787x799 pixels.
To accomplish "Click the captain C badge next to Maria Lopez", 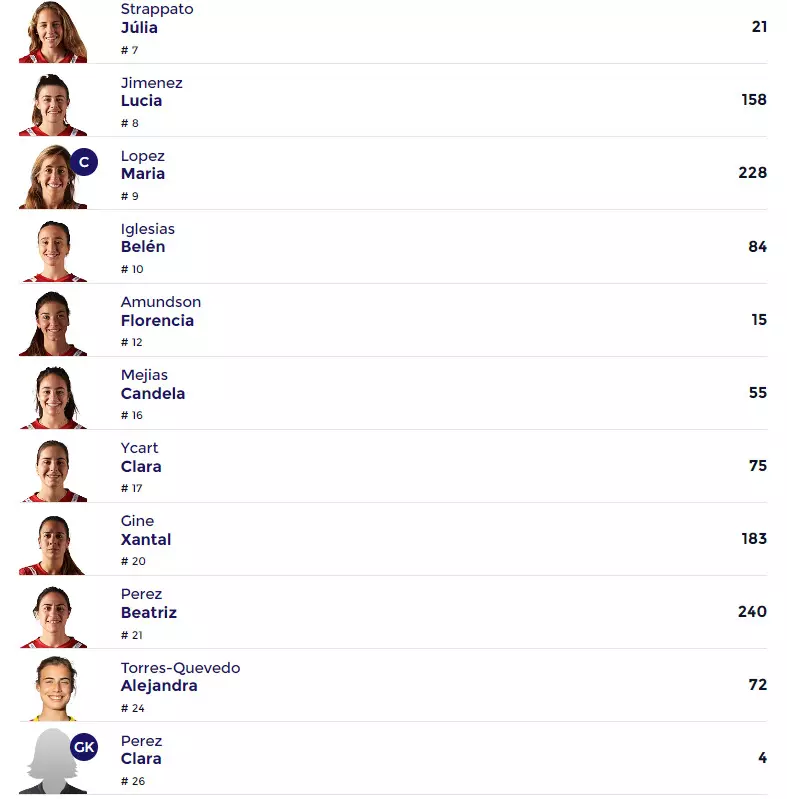I will click(84, 162).
